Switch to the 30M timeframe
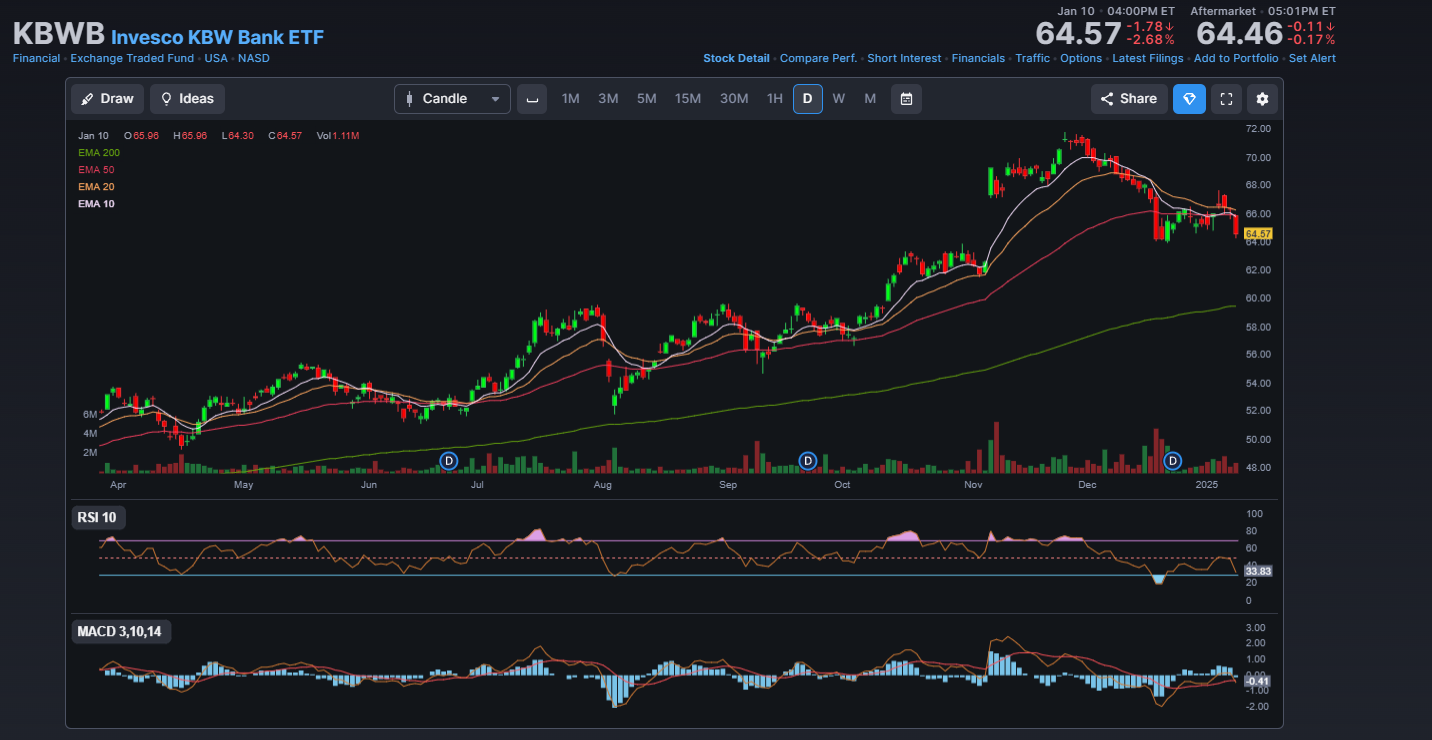The width and height of the screenshot is (1432, 740). click(x=734, y=99)
